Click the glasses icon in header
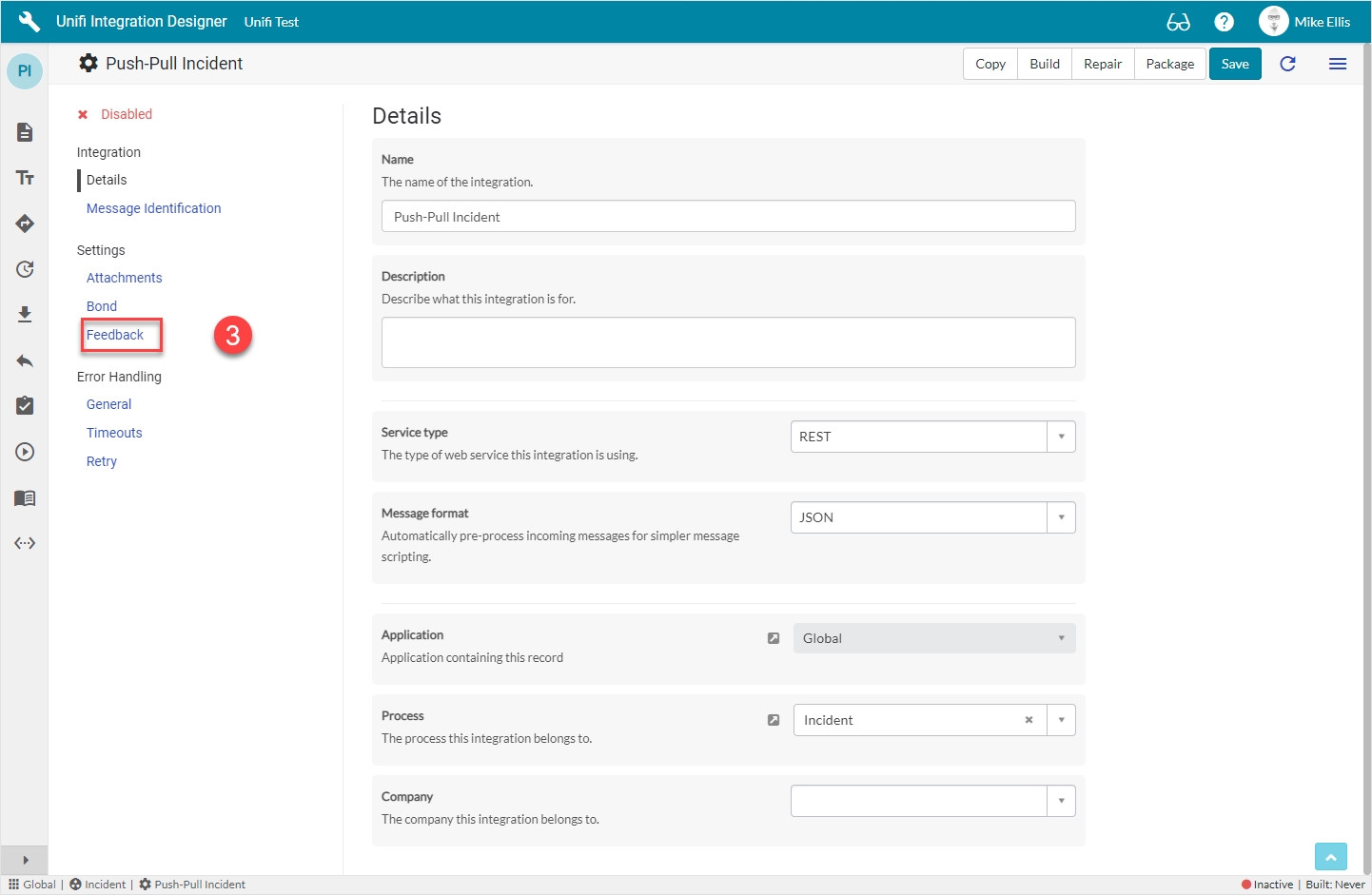1372x895 pixels. point(1178,22)
